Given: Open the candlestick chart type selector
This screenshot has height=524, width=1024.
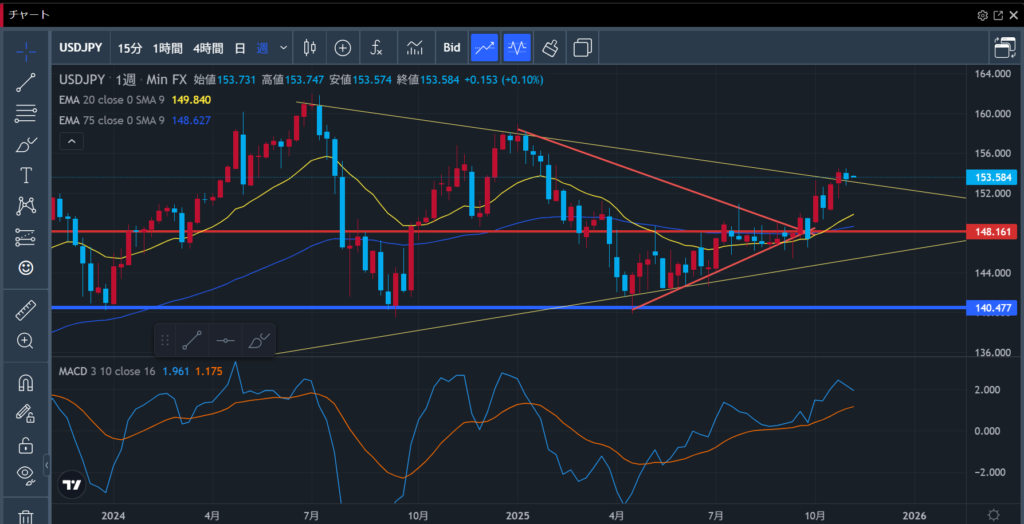Looking at the screenshot, I should (309, 47).
